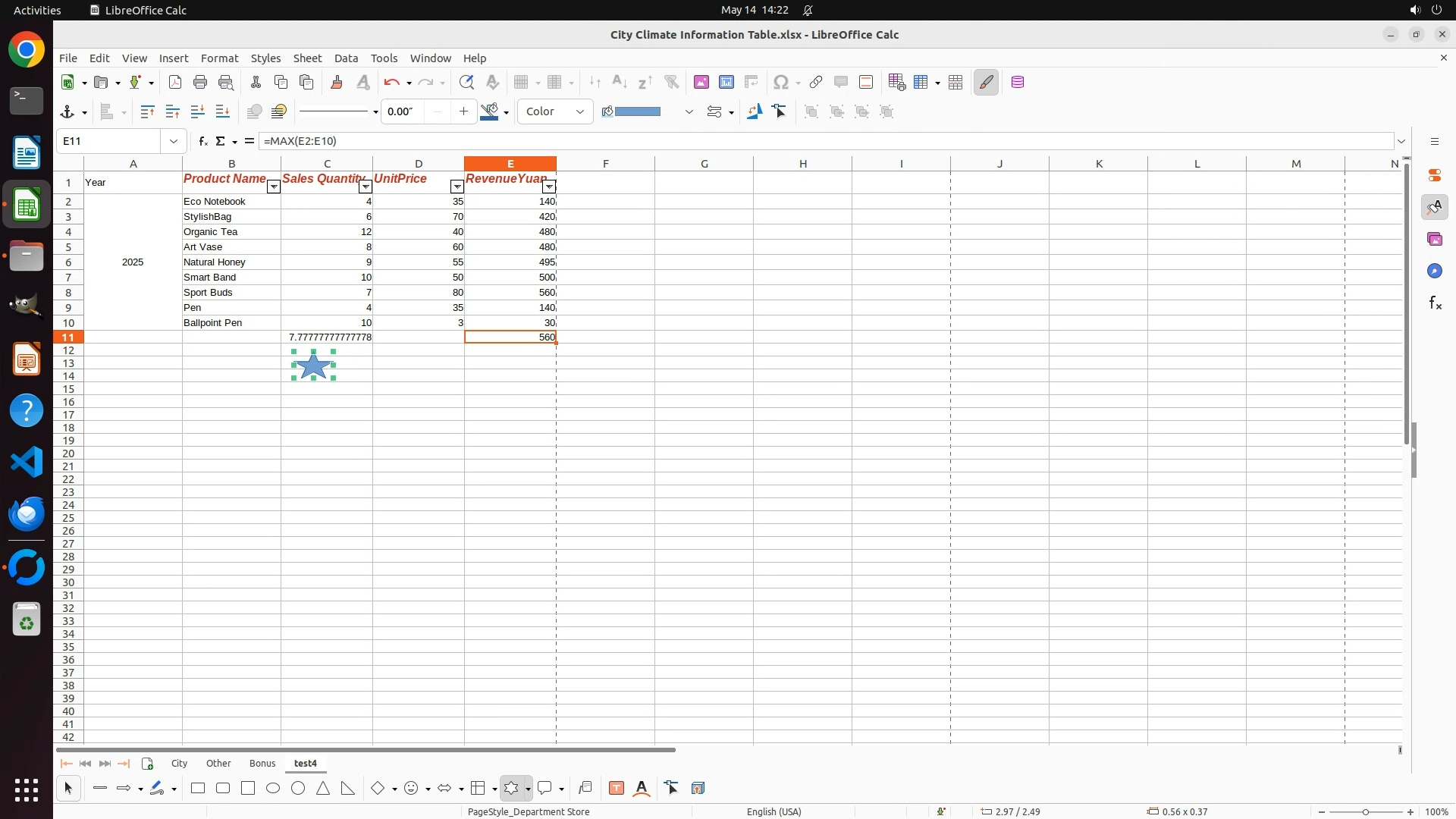Expand the Color fill style combo box
Viewport: 1456px width, 819px height.
[580, 112]
